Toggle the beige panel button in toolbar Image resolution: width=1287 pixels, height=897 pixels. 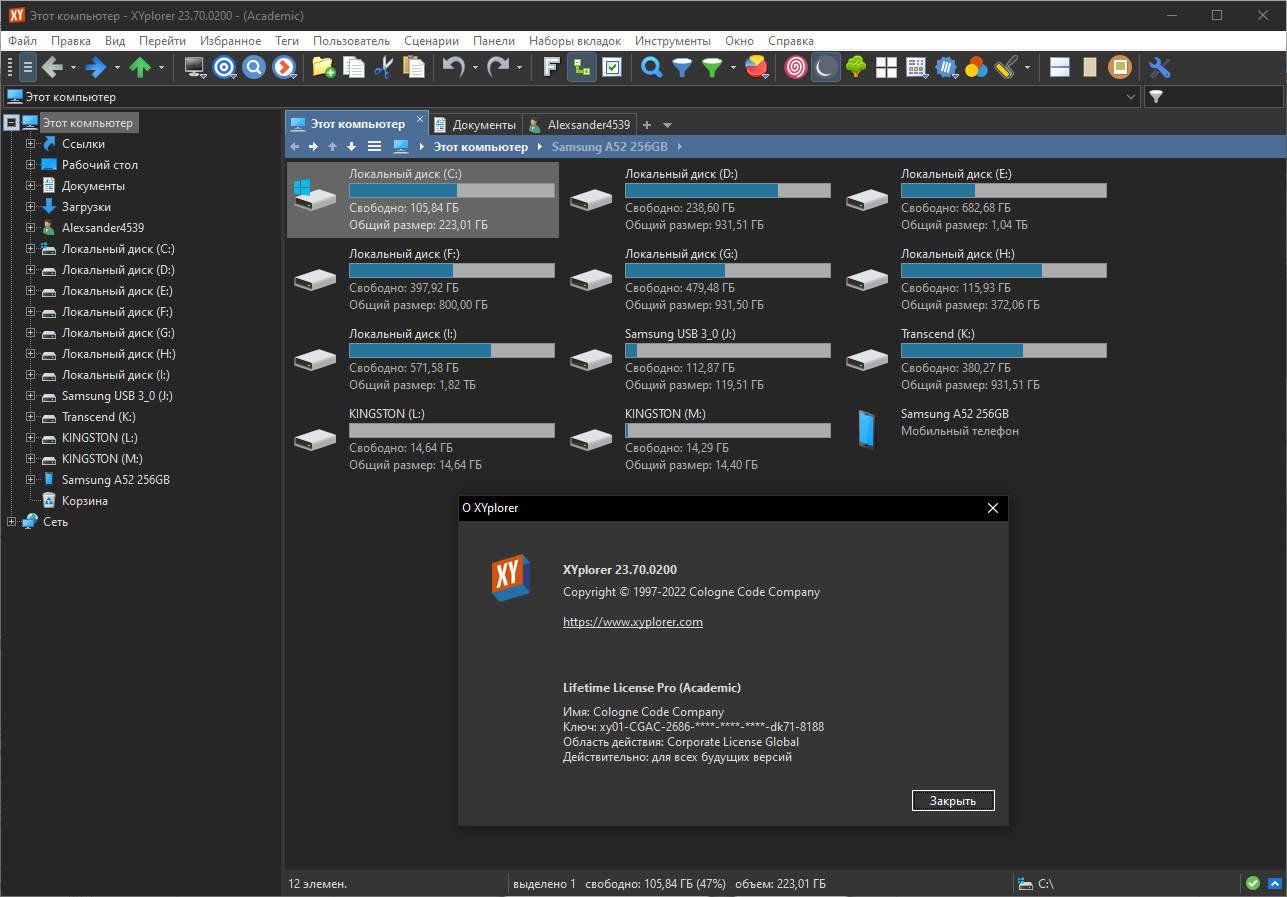1090,68
